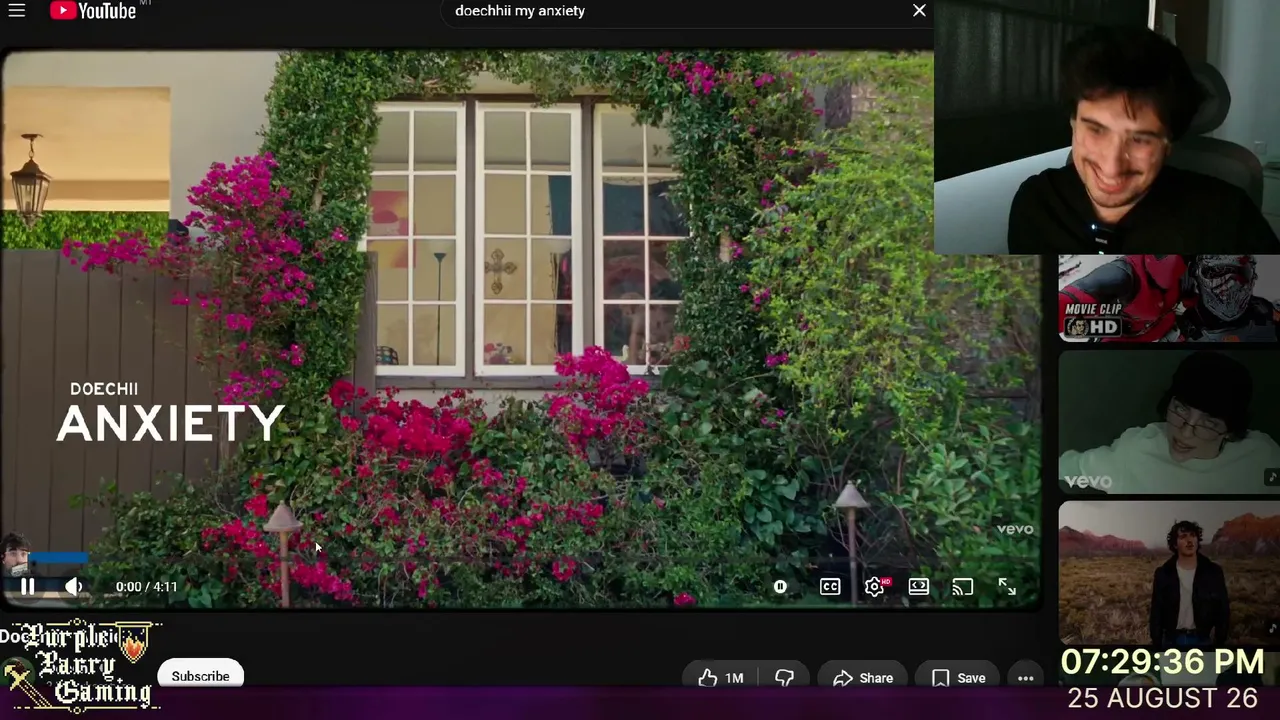1280x720 pixels.
Task: Like the video showing 1M likes
Action: coord(720,678)
